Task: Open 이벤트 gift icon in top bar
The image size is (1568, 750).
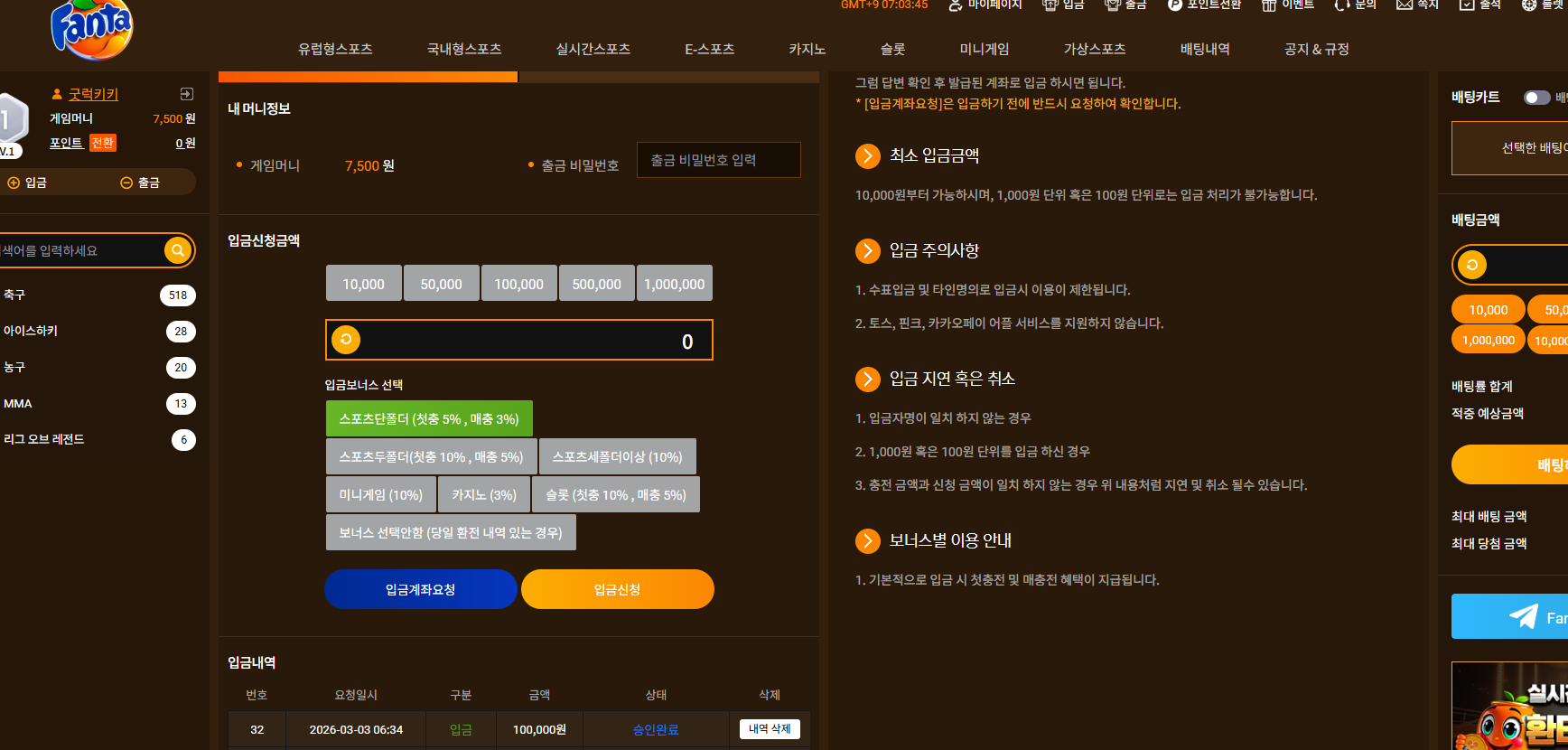Action: [x=1269, y=5]
